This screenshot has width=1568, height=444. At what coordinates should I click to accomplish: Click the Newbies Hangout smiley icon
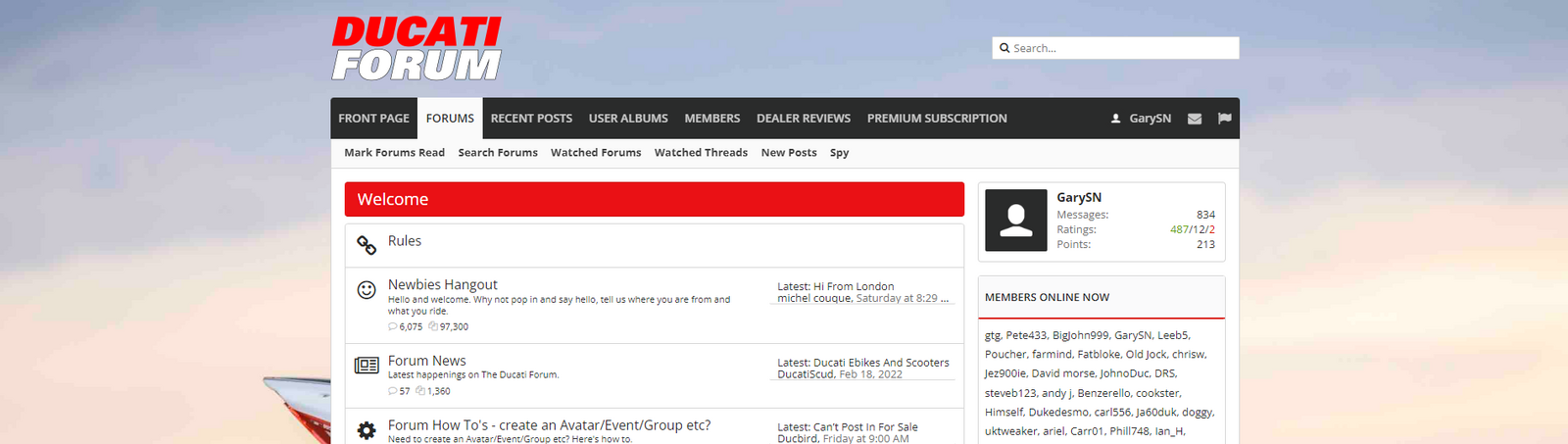point(367,289)
